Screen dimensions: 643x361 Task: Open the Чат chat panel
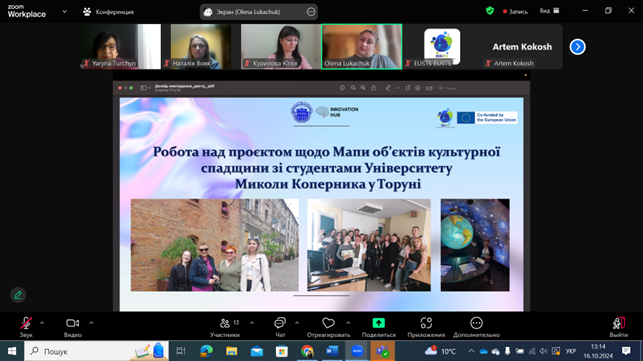click(x=280, y=327)
